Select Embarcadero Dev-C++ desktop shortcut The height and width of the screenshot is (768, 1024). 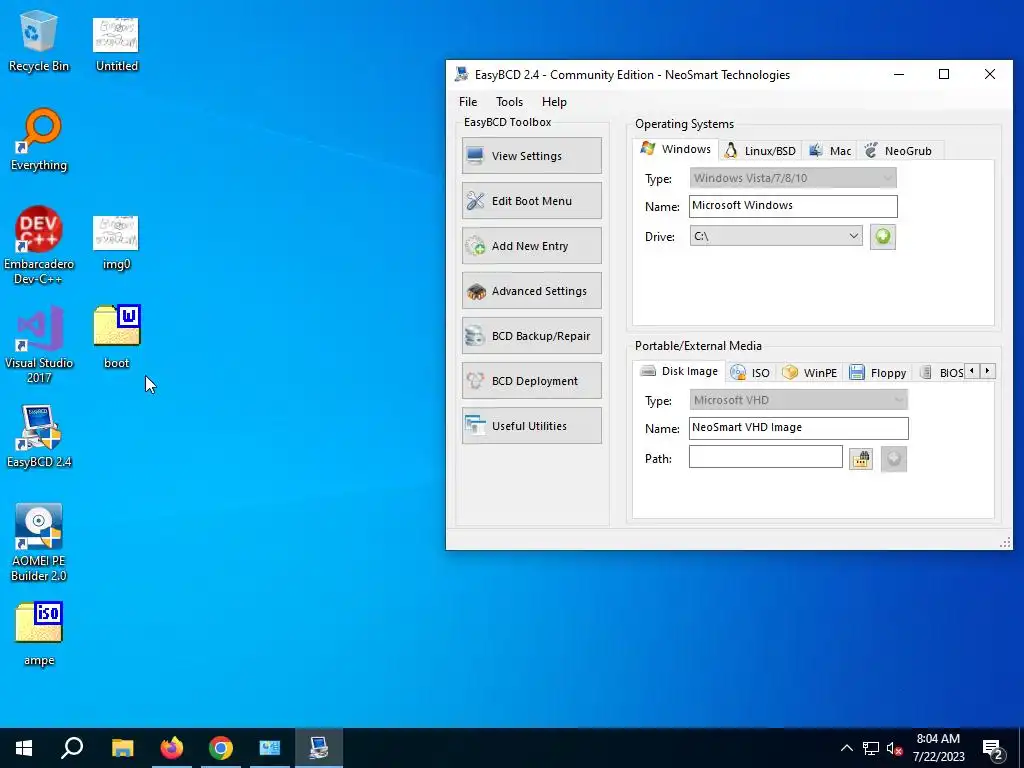[39, 245]
